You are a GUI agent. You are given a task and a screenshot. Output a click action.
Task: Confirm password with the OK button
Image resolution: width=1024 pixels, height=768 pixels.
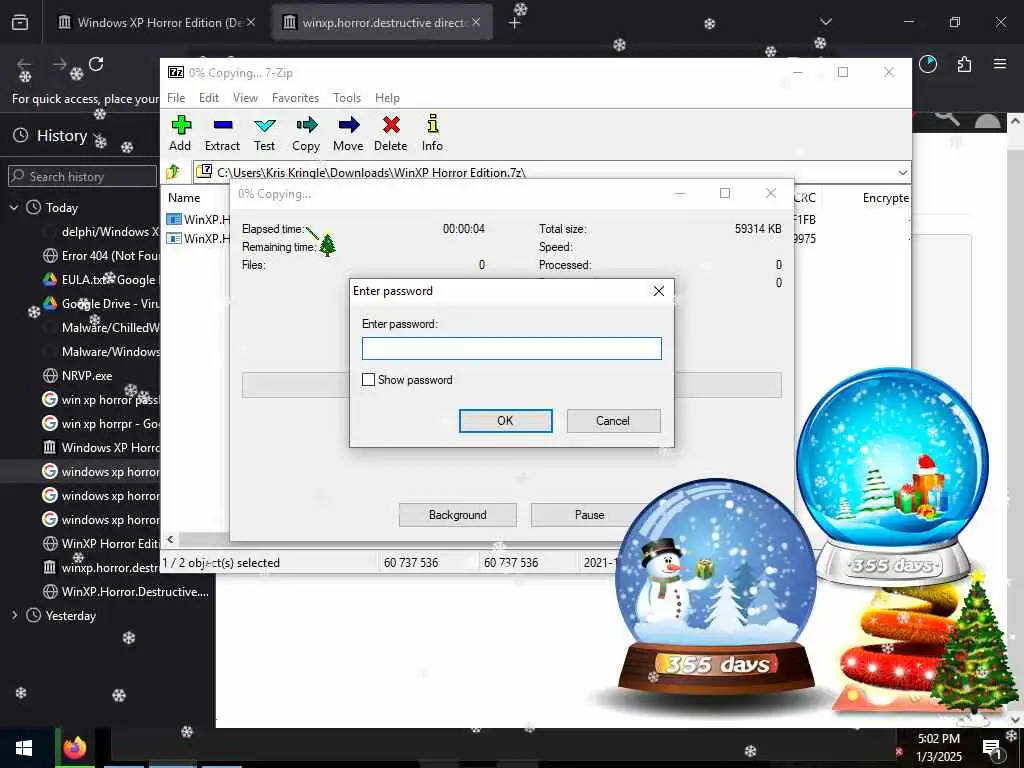tap(505, 421)
